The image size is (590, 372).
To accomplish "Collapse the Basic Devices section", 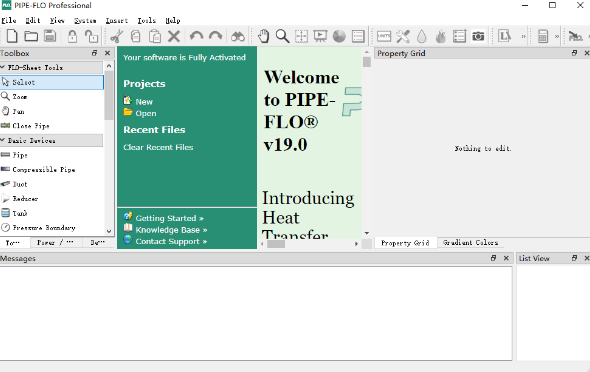I will (x=3, y=140).
